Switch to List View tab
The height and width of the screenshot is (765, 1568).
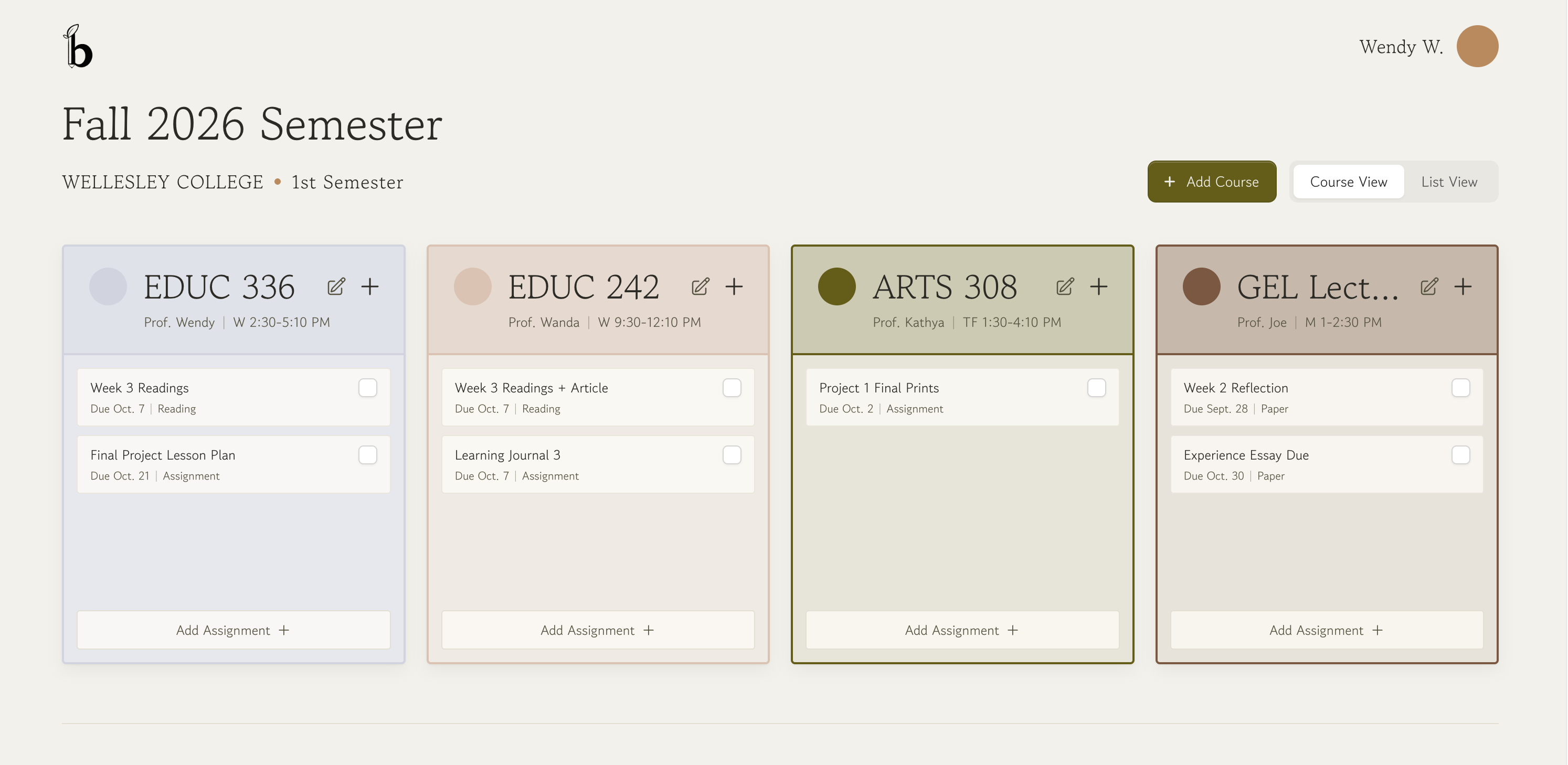[1449, 182]
